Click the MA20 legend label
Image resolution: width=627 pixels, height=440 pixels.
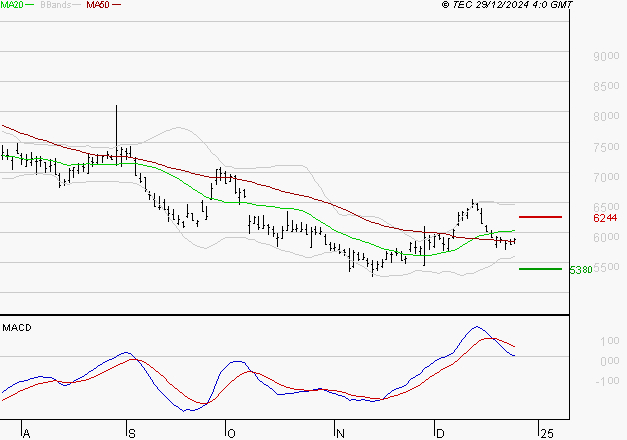click(x=11, y=5)
